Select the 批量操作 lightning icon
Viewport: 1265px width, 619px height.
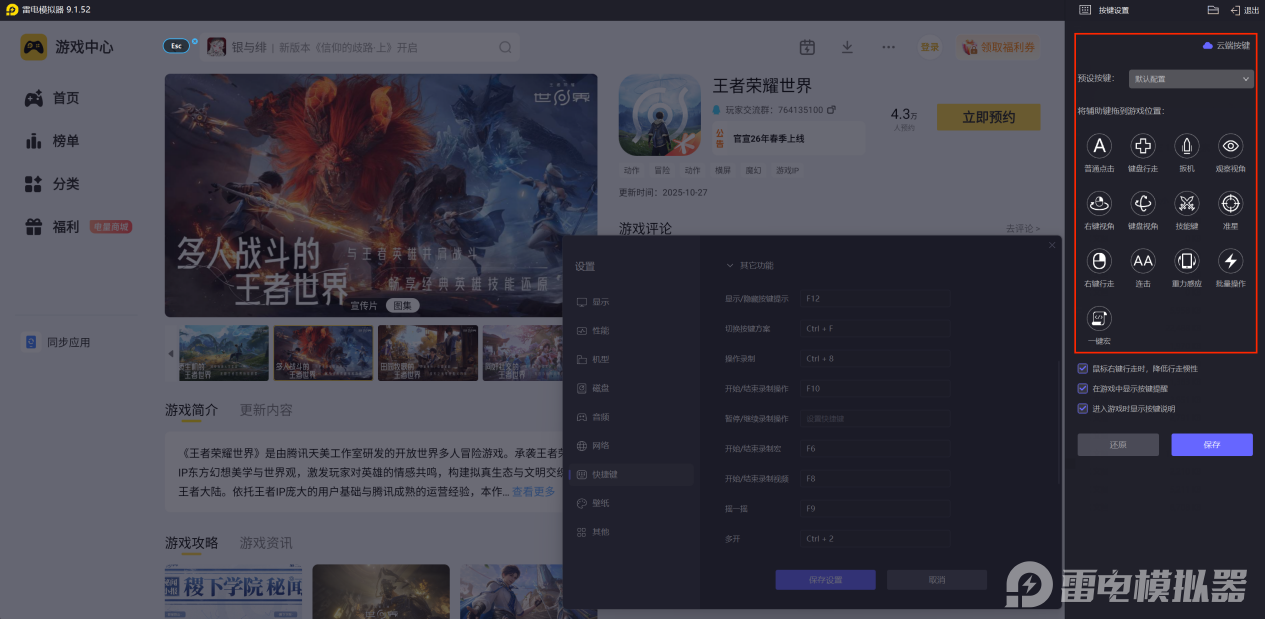(x=1230, y=262)
